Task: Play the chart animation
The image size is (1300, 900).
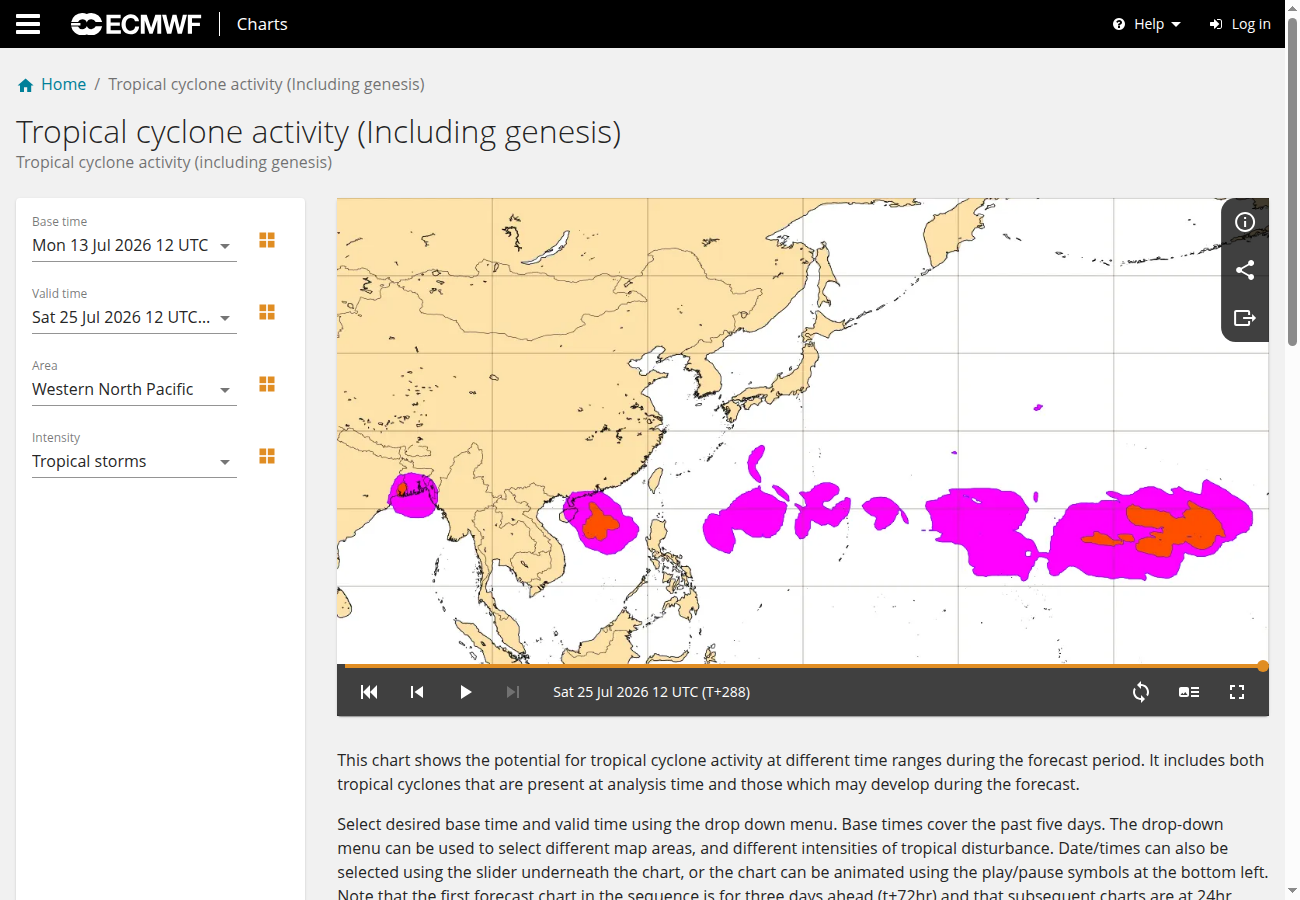Action: [465, 692]
